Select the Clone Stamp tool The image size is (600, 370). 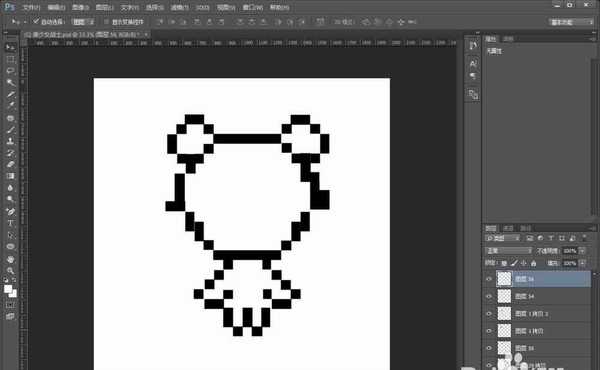[11, 141]
